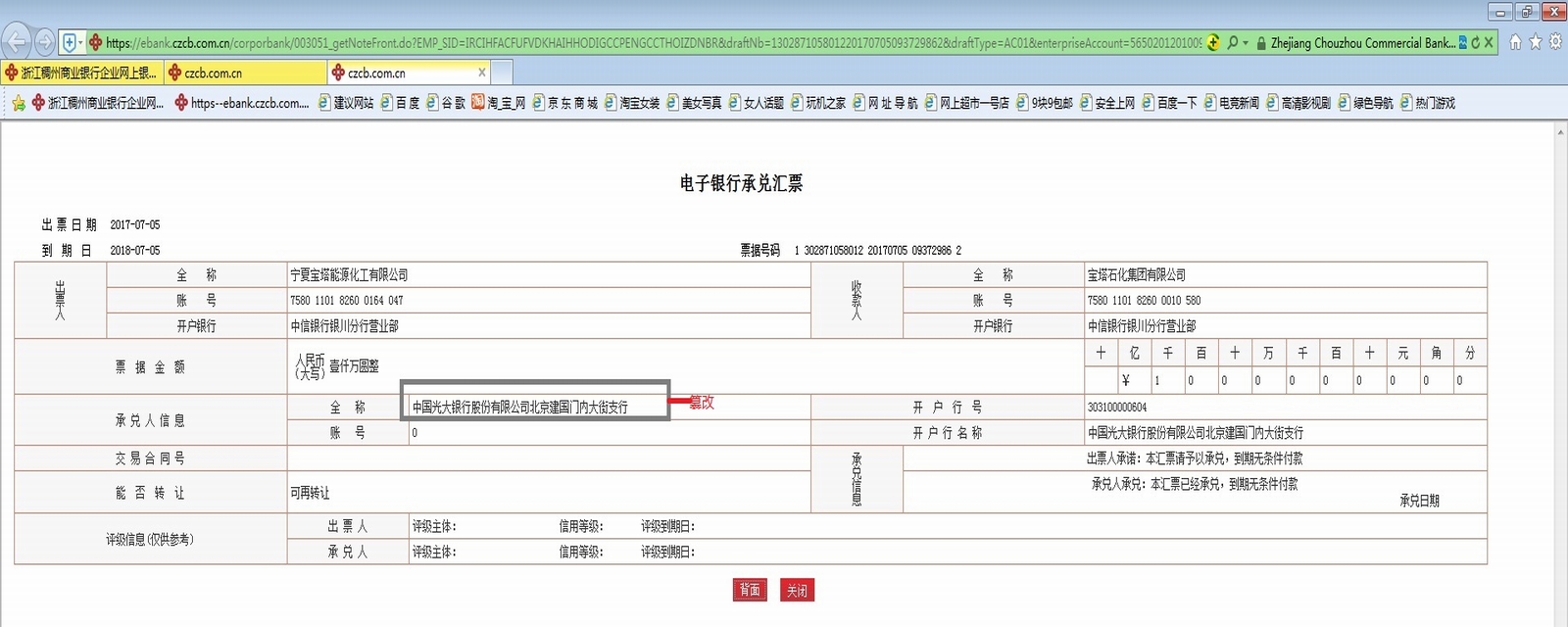
Task: Click the red 关闭 button
Action: 797,590
